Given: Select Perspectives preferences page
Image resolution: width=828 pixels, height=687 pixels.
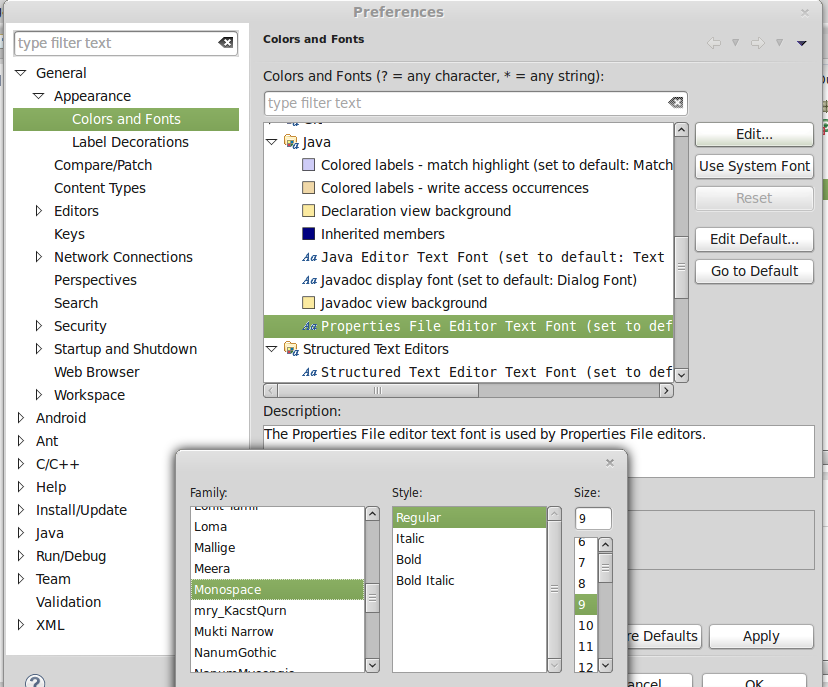Looking at the screenshot, I should pos(95,280).
